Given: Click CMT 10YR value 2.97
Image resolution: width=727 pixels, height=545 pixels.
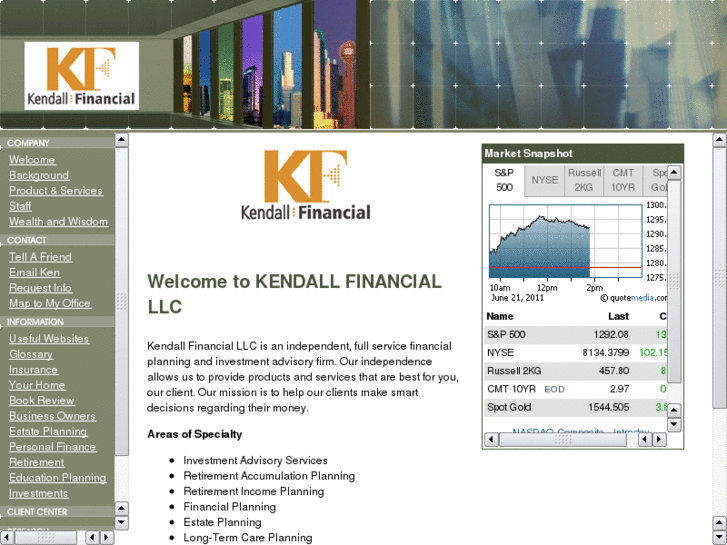Looking at the screenshot, I should pos(619,389).
